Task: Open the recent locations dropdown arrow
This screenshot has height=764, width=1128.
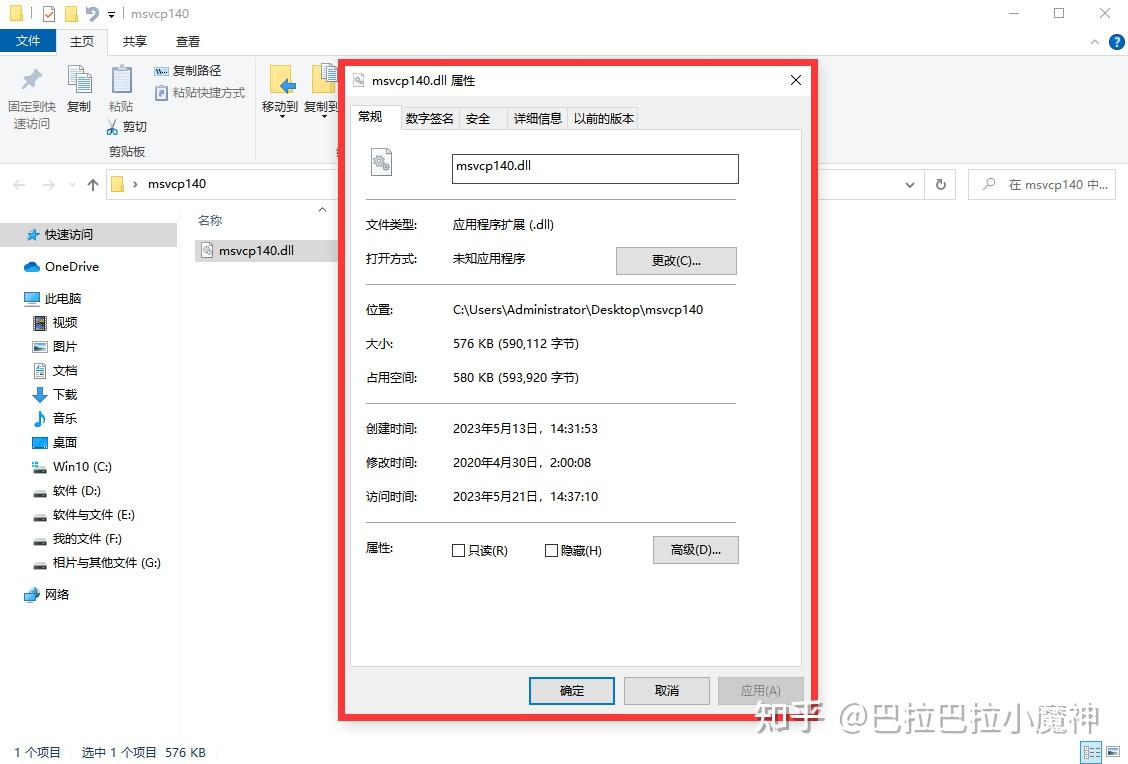Action: click(x=72, y=185)
